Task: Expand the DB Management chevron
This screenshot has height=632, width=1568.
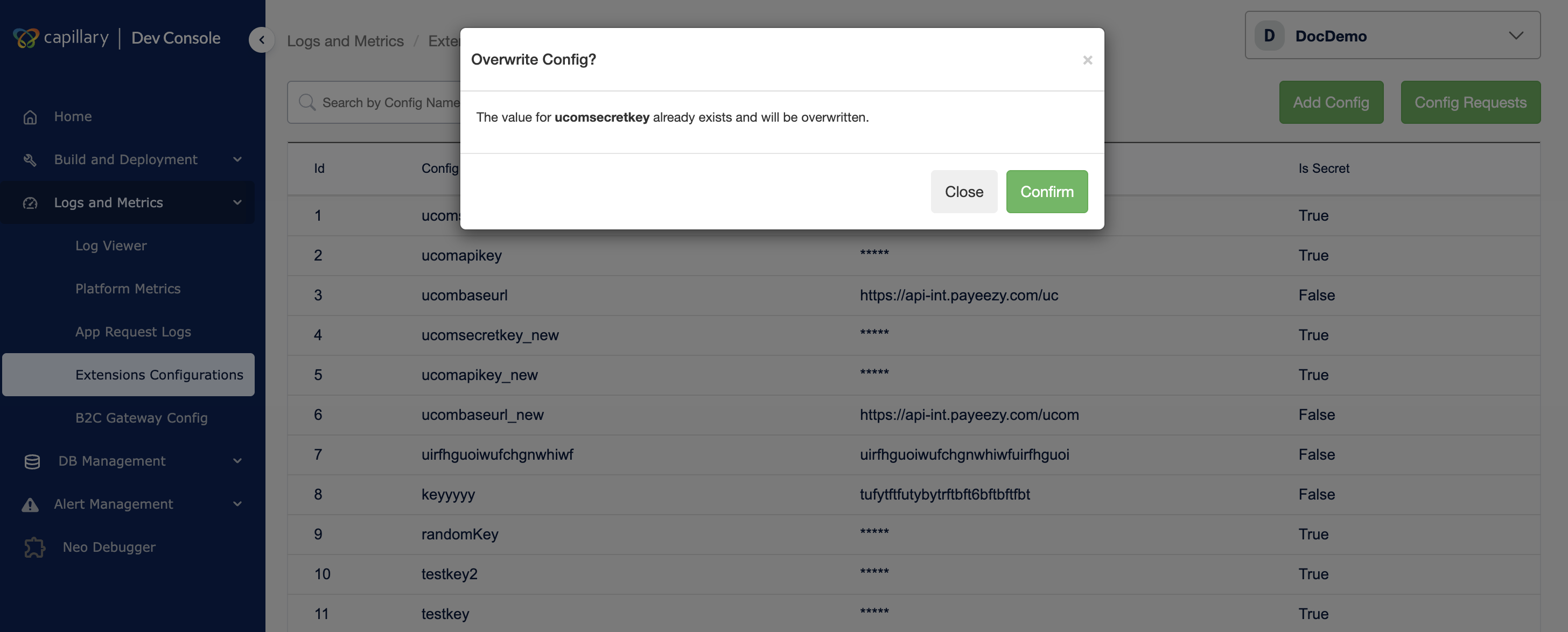Action: [x=237, y=461]
